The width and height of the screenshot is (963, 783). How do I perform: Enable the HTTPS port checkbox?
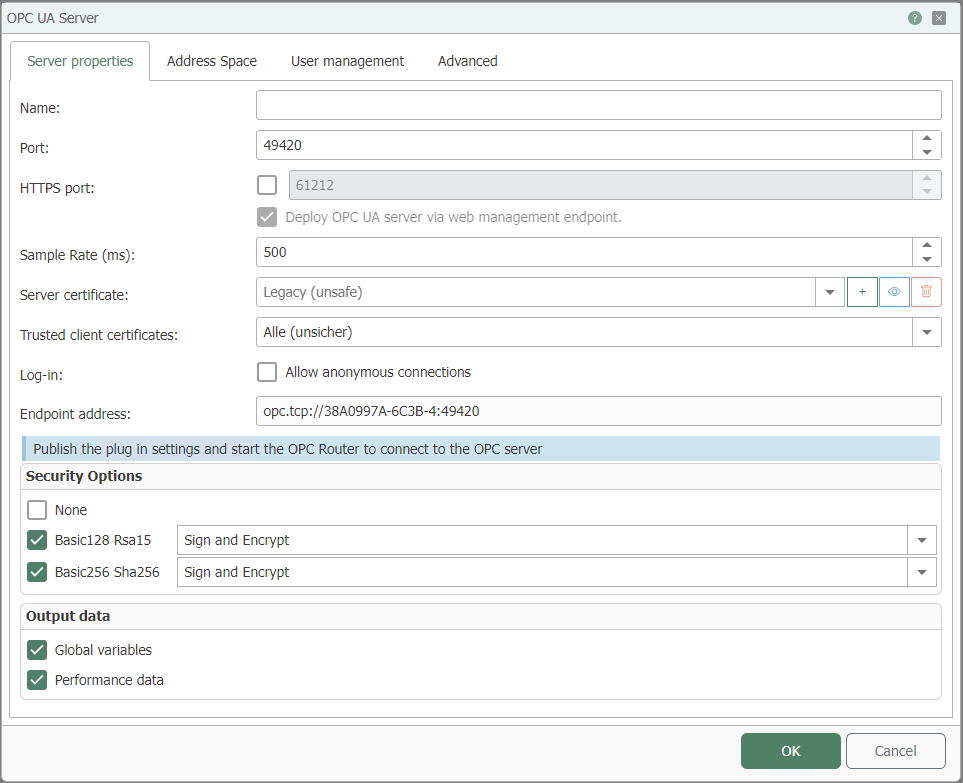click(x=267, y=185)
